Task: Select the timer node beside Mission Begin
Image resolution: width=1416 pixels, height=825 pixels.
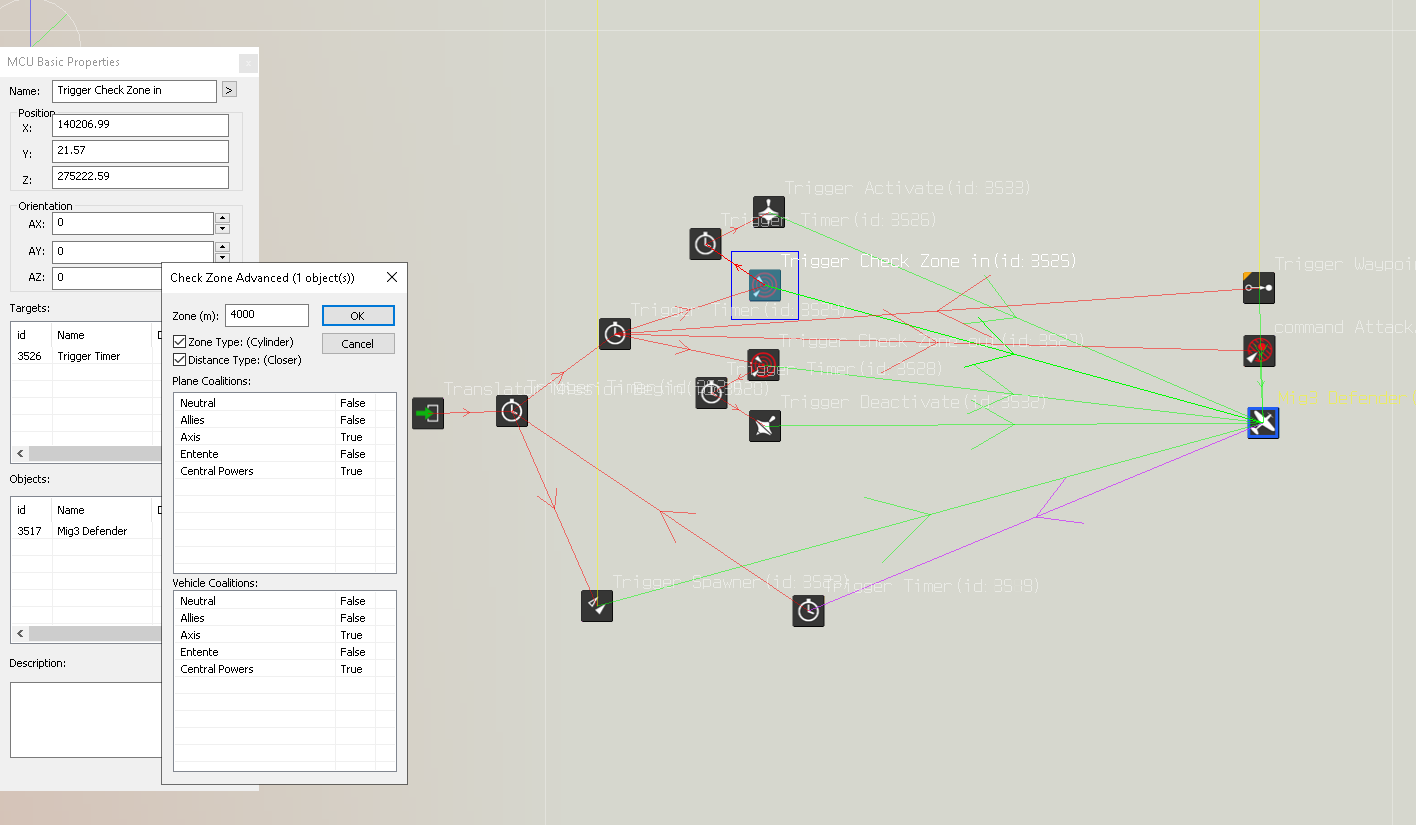Action: tap(512, 411)
